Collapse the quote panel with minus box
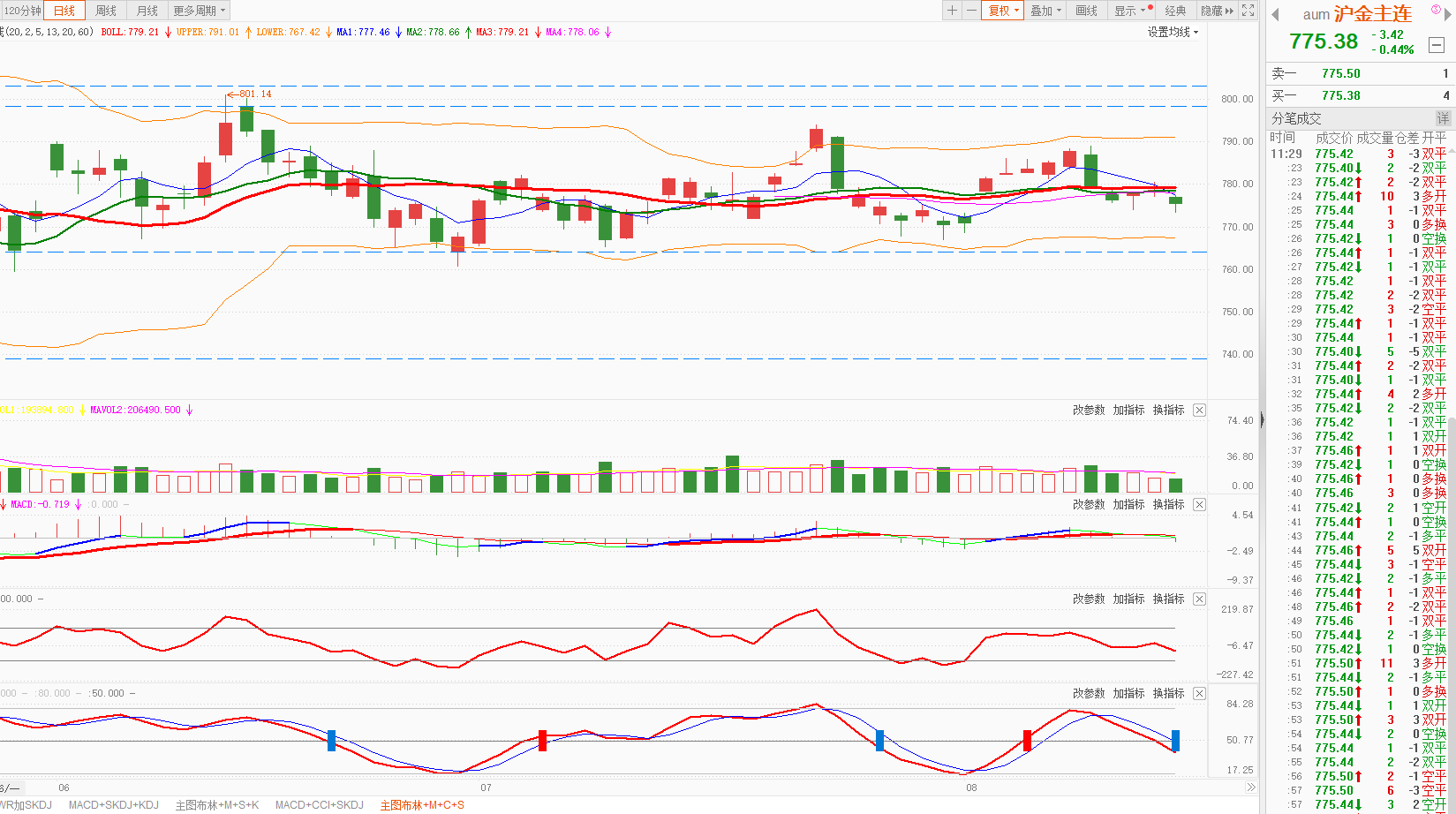Viewport: 1456px width, 814px height. [x=1437, y=45]
